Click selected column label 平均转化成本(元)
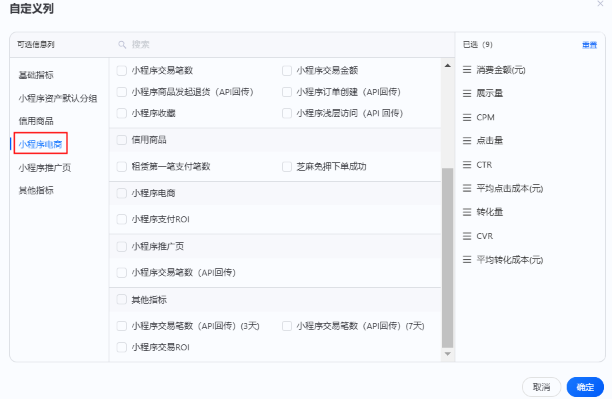612x399 pixels. point(510,260)
